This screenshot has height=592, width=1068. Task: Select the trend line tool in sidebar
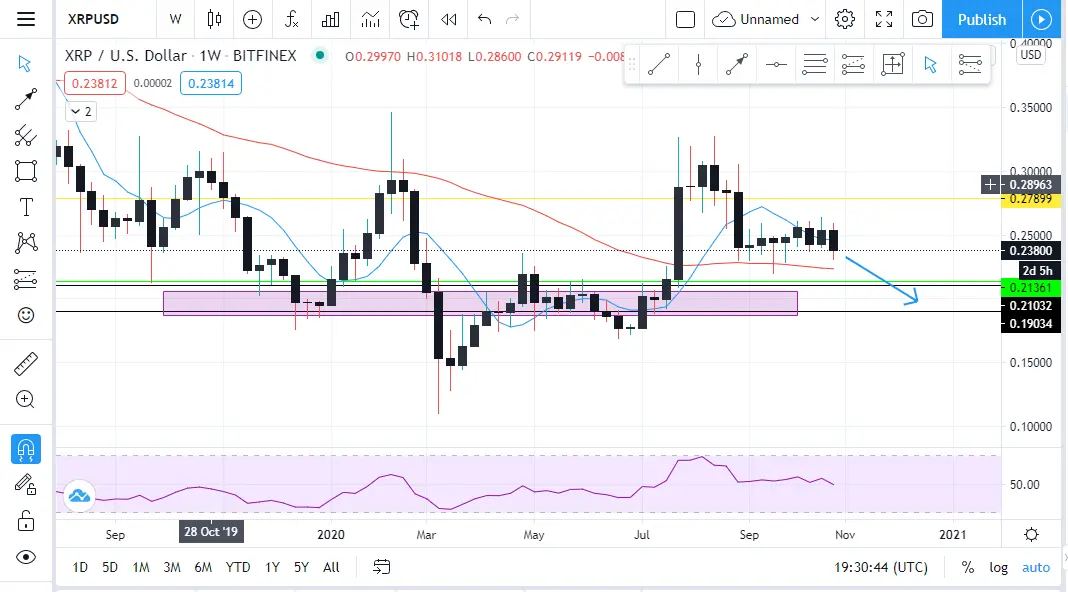click(25, 99)
